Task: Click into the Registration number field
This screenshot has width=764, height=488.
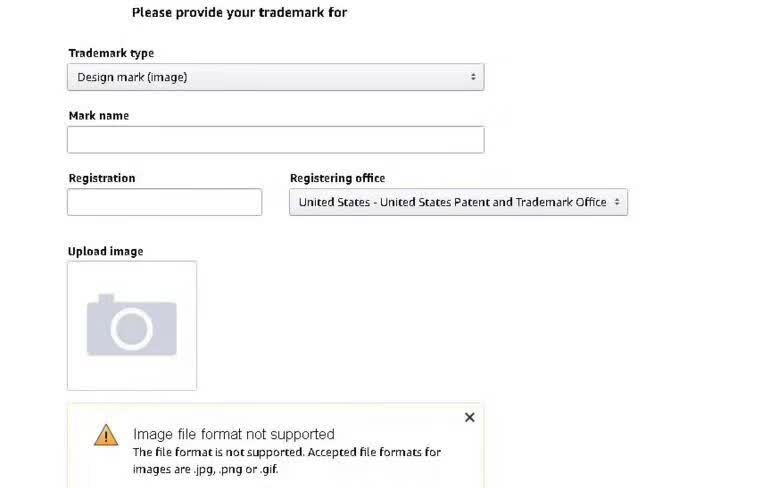Action: pyautogui.click(x=165, y=202)
